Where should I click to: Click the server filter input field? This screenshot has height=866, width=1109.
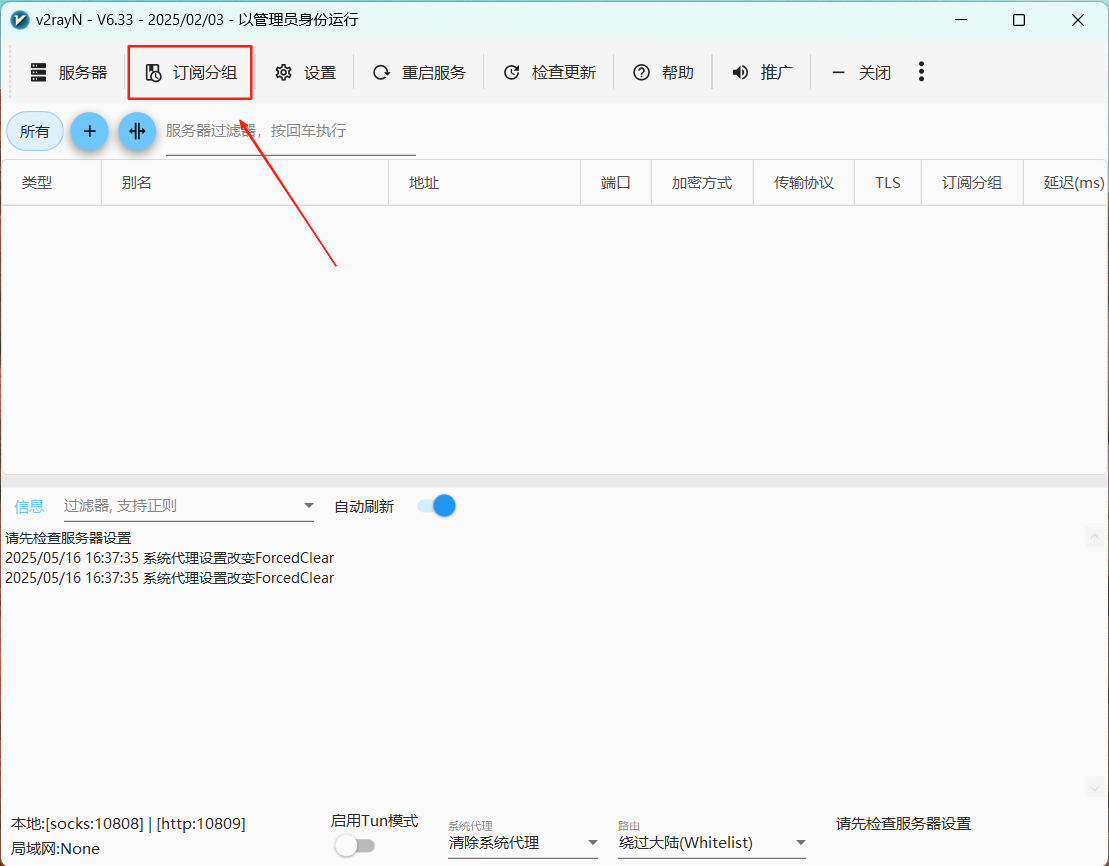[x=290, y=131]
